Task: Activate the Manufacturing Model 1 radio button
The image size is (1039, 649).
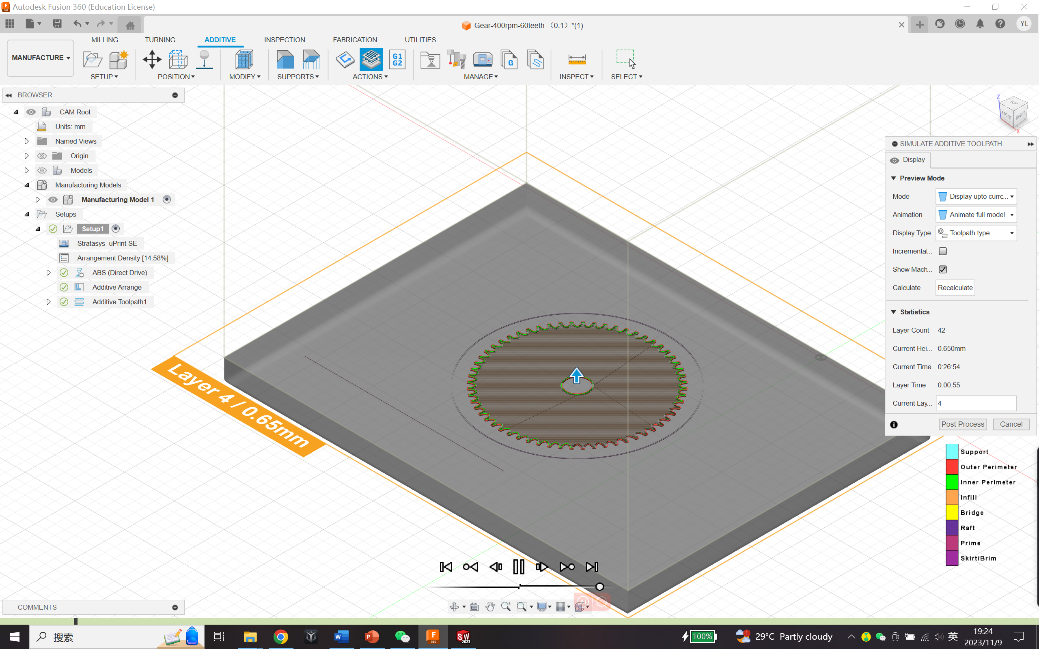Action: pyautogui.click(x=167, y=200)
